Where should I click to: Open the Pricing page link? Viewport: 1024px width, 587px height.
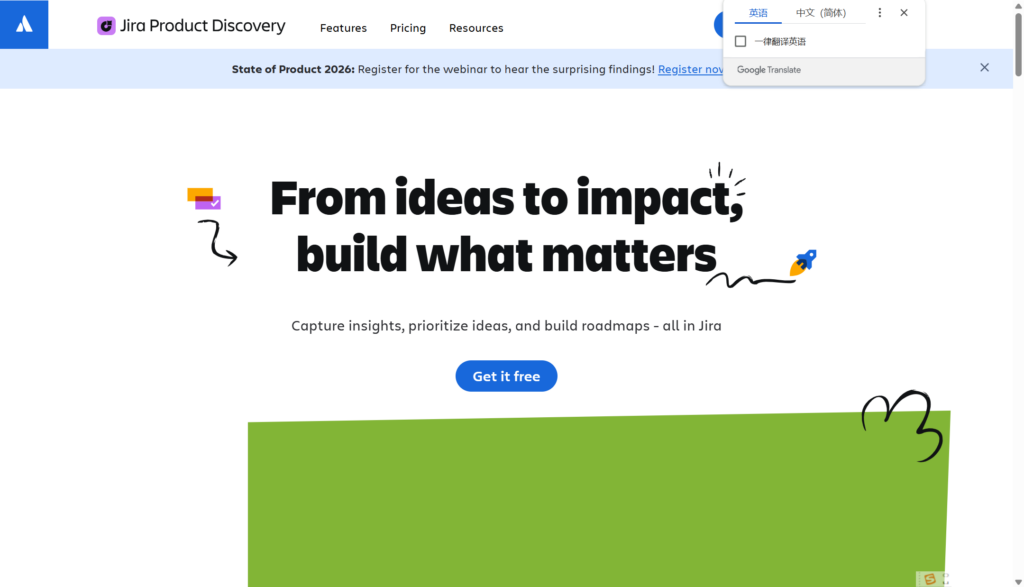tap(408, 28)
